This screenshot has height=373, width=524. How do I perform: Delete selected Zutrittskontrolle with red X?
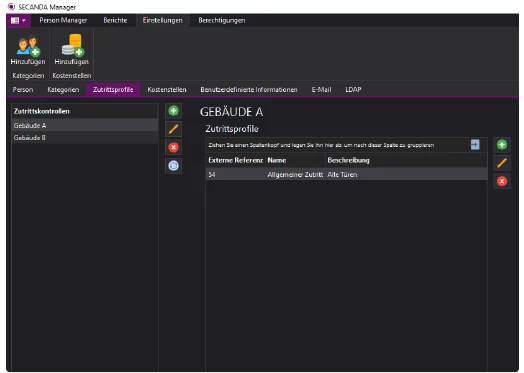(173, 147)
